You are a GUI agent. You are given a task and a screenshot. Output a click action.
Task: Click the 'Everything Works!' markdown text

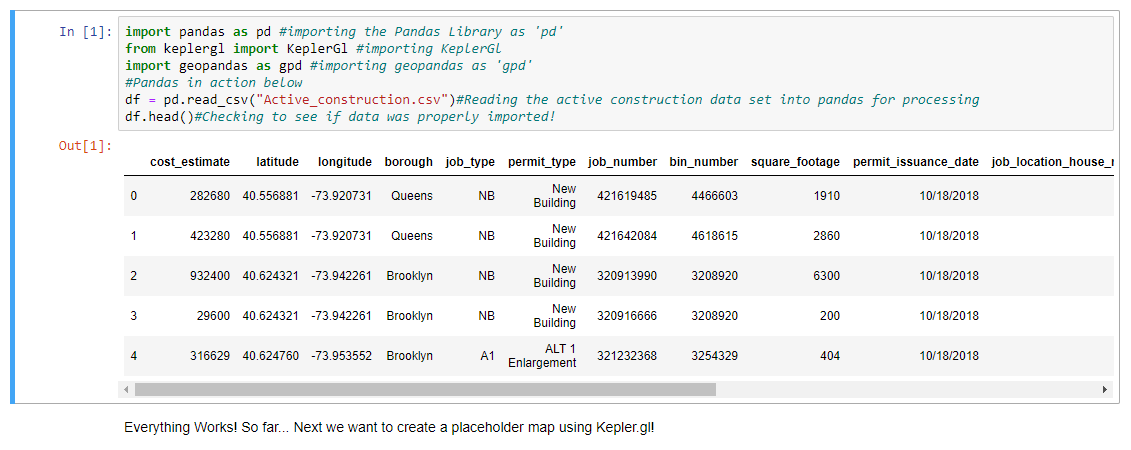(389, 427)
